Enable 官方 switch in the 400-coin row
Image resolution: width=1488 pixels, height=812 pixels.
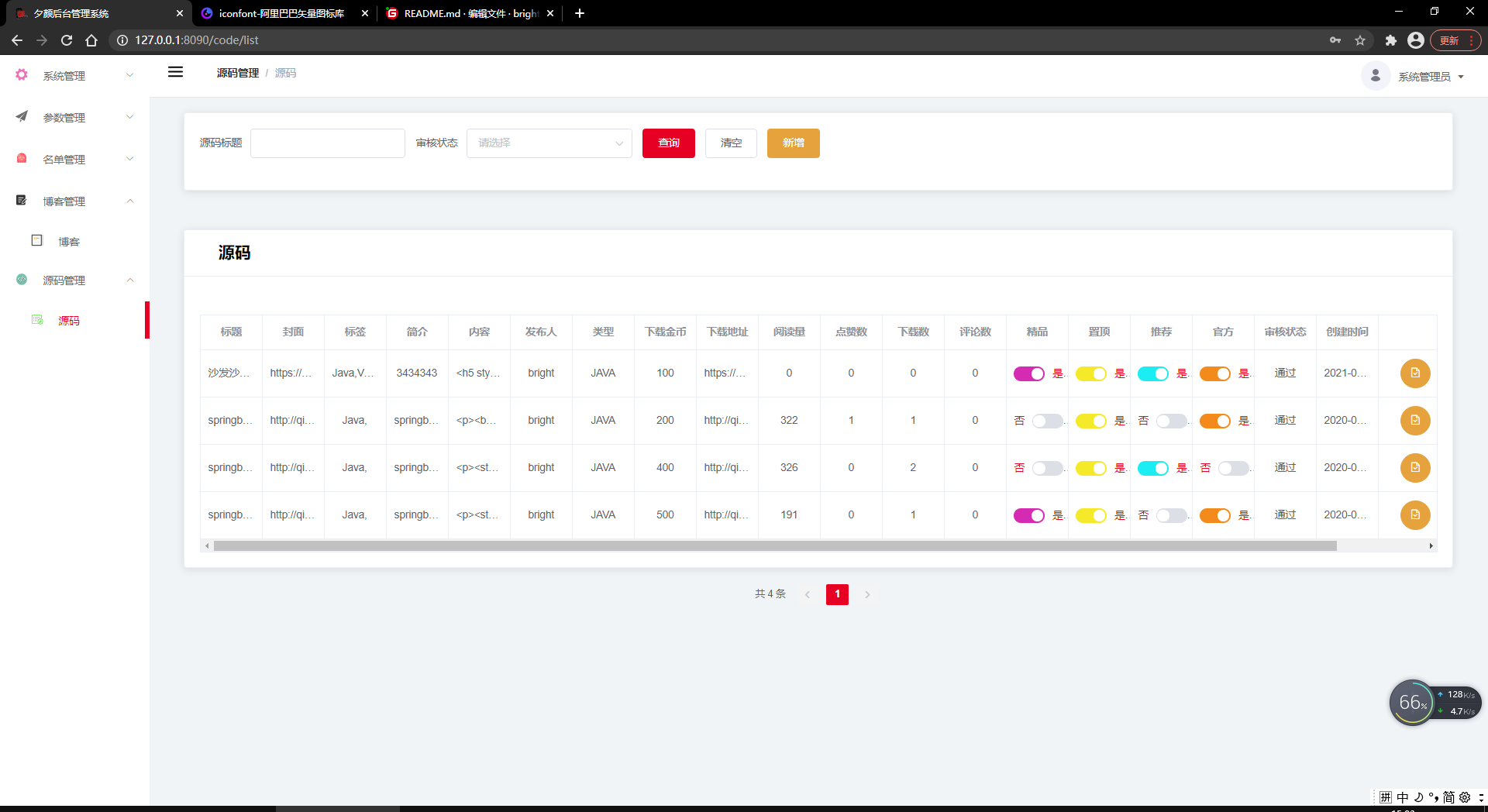(1234, 469)
